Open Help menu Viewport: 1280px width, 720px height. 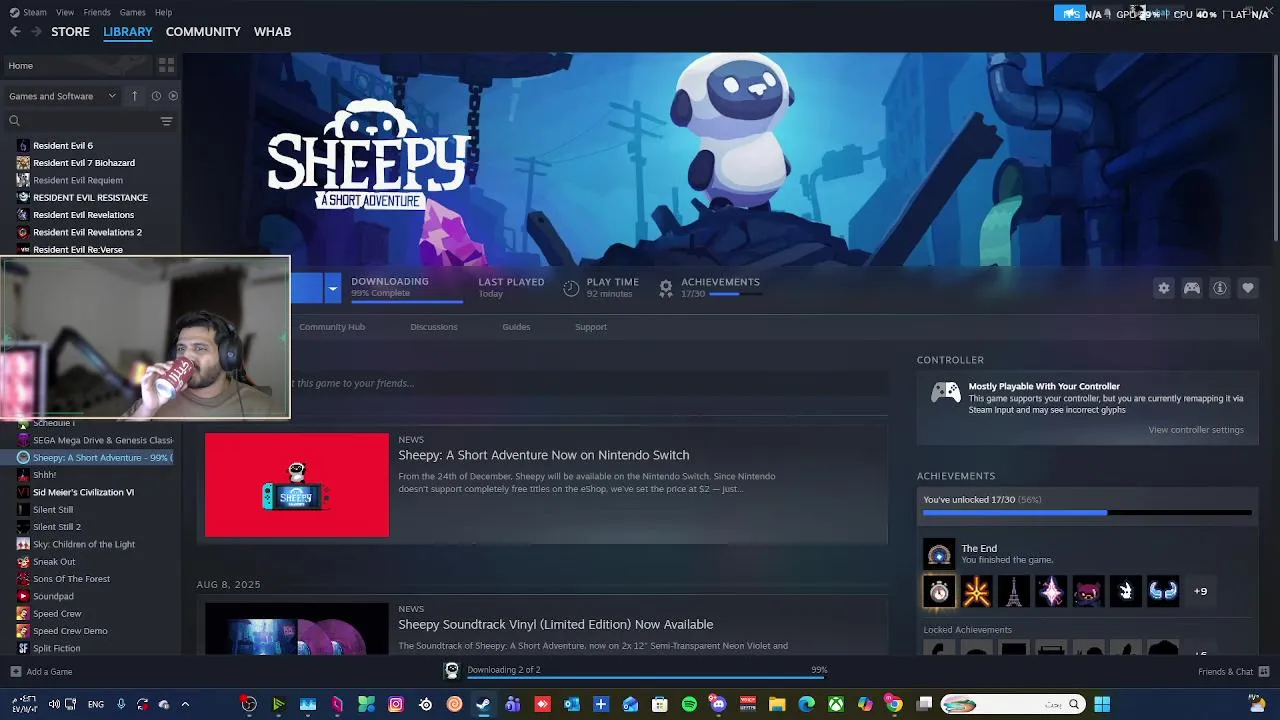click(x=163, y=12)
